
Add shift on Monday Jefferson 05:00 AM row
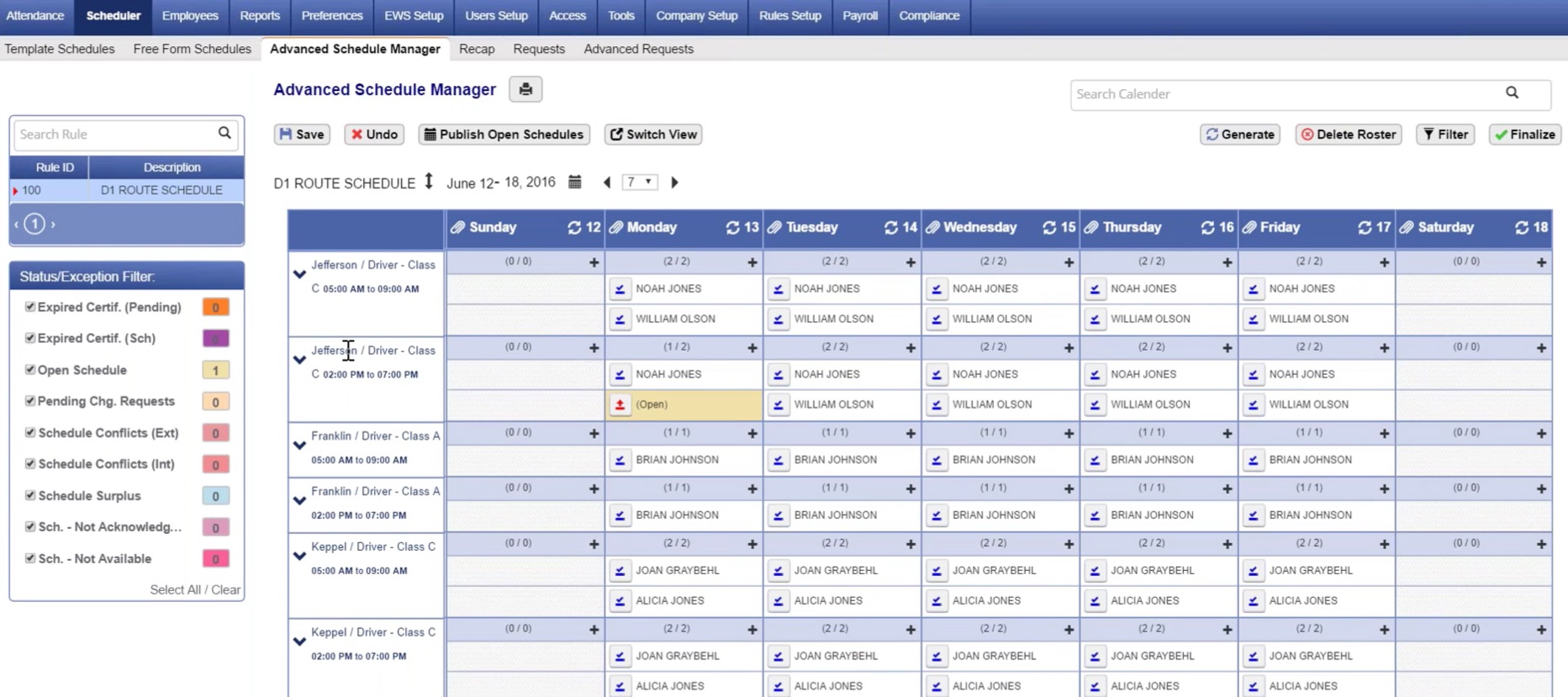[752, 262]
